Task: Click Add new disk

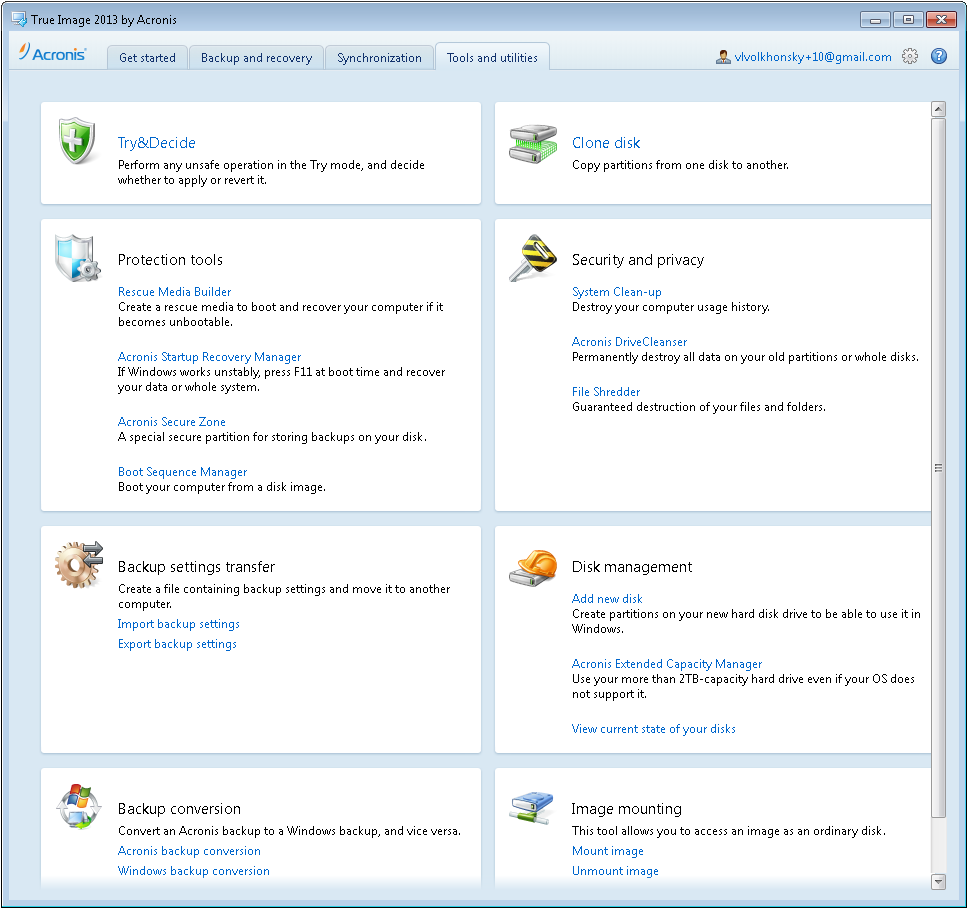Action: tap(607, 599)
